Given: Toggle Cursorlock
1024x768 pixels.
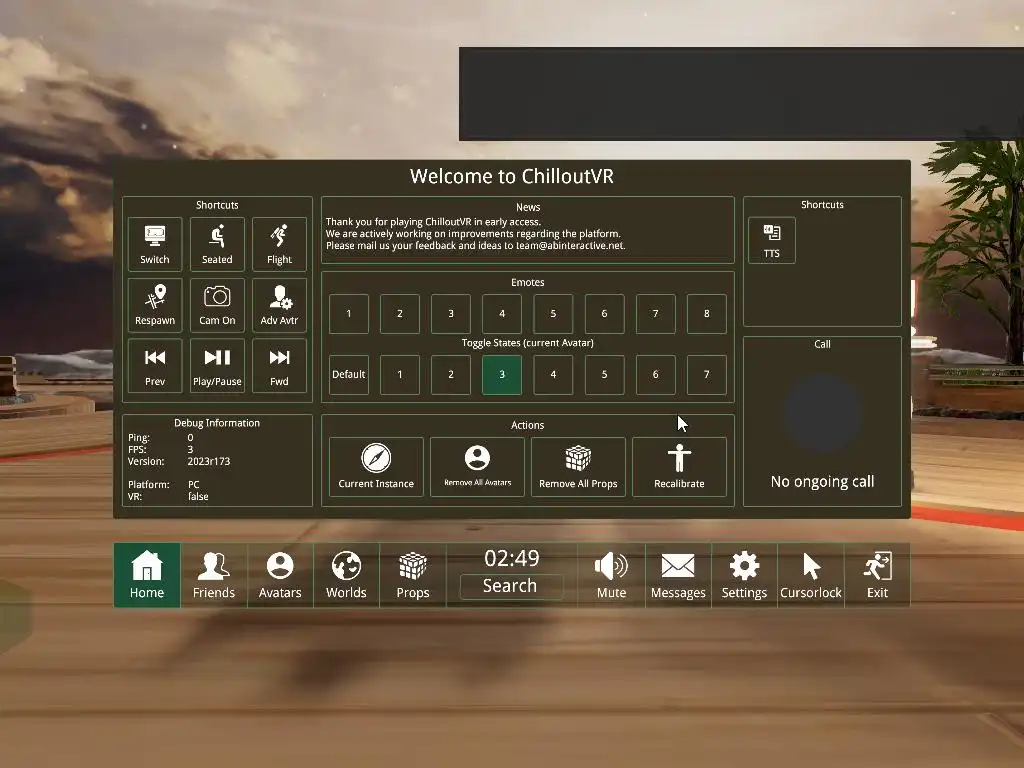Looking at the screenshot, I should [x=811, y=575].
